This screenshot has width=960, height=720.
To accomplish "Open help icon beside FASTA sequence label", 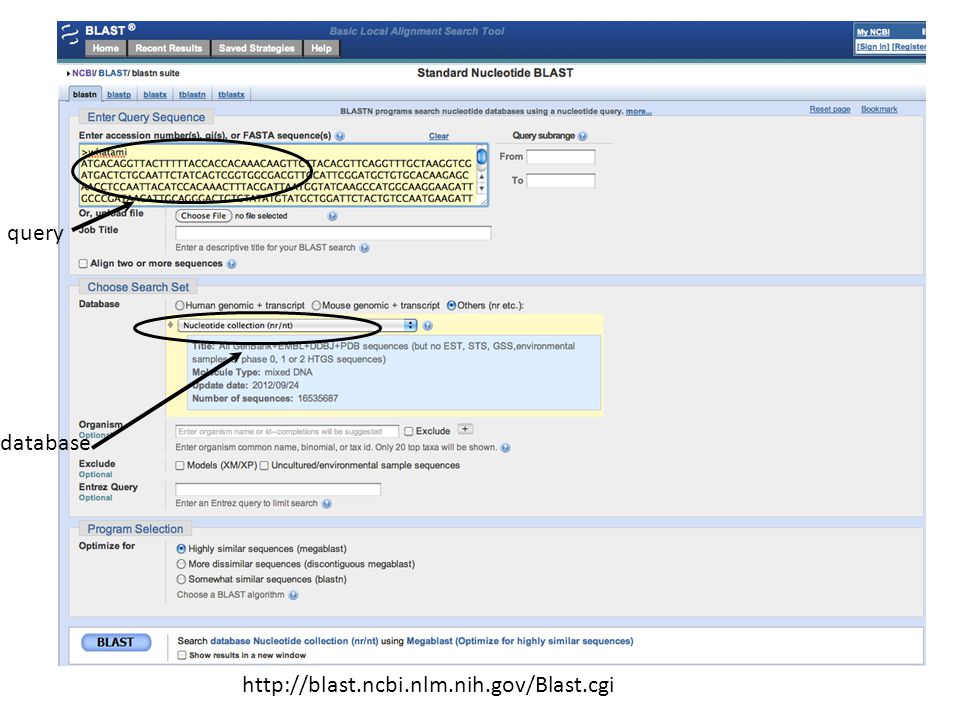I will point(340,136).
